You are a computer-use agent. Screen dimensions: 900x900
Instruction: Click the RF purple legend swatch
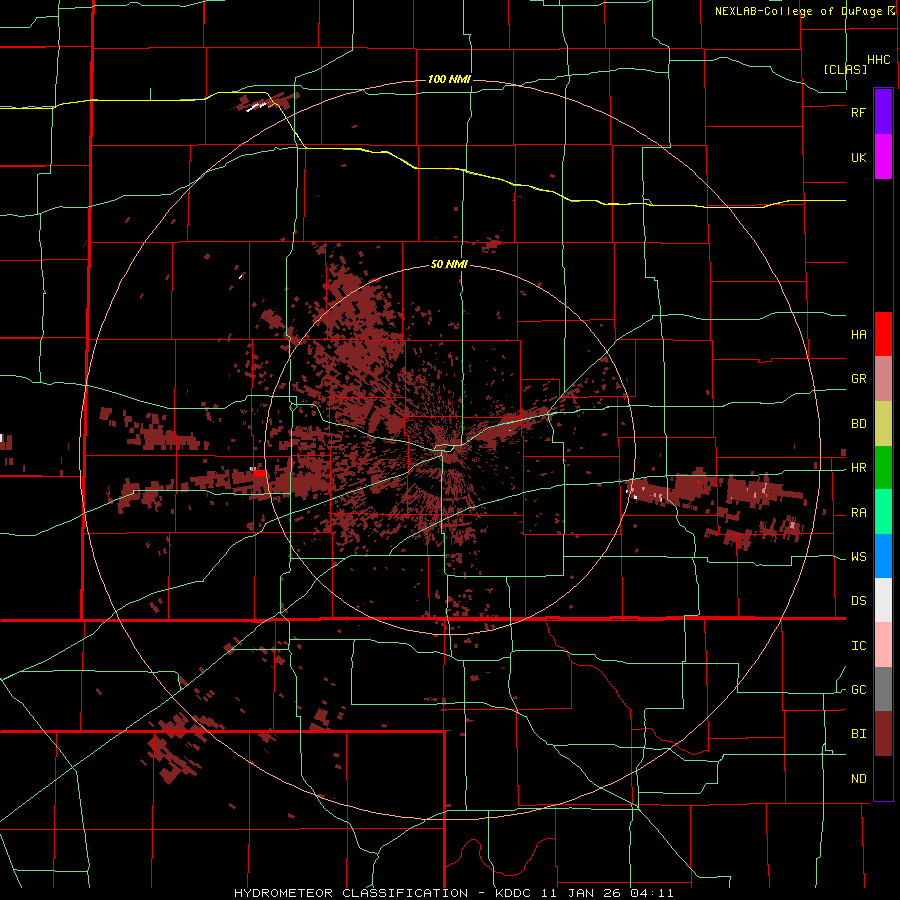(x=883, y=111)
